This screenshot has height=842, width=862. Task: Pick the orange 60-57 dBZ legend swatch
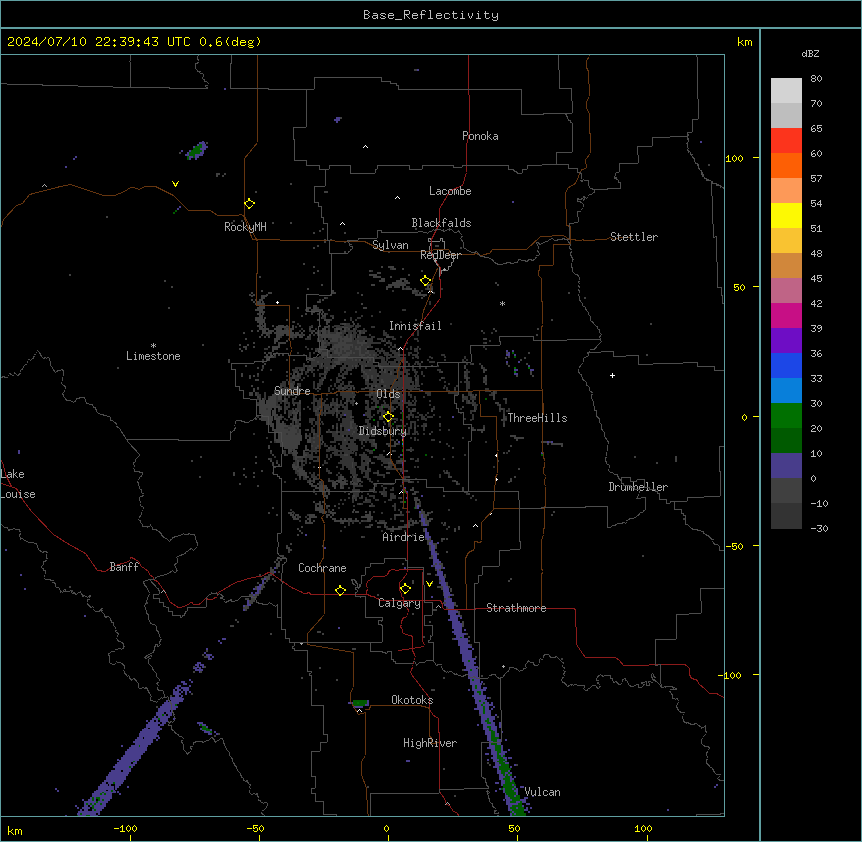pyautogui.click(x=786, y=165)
